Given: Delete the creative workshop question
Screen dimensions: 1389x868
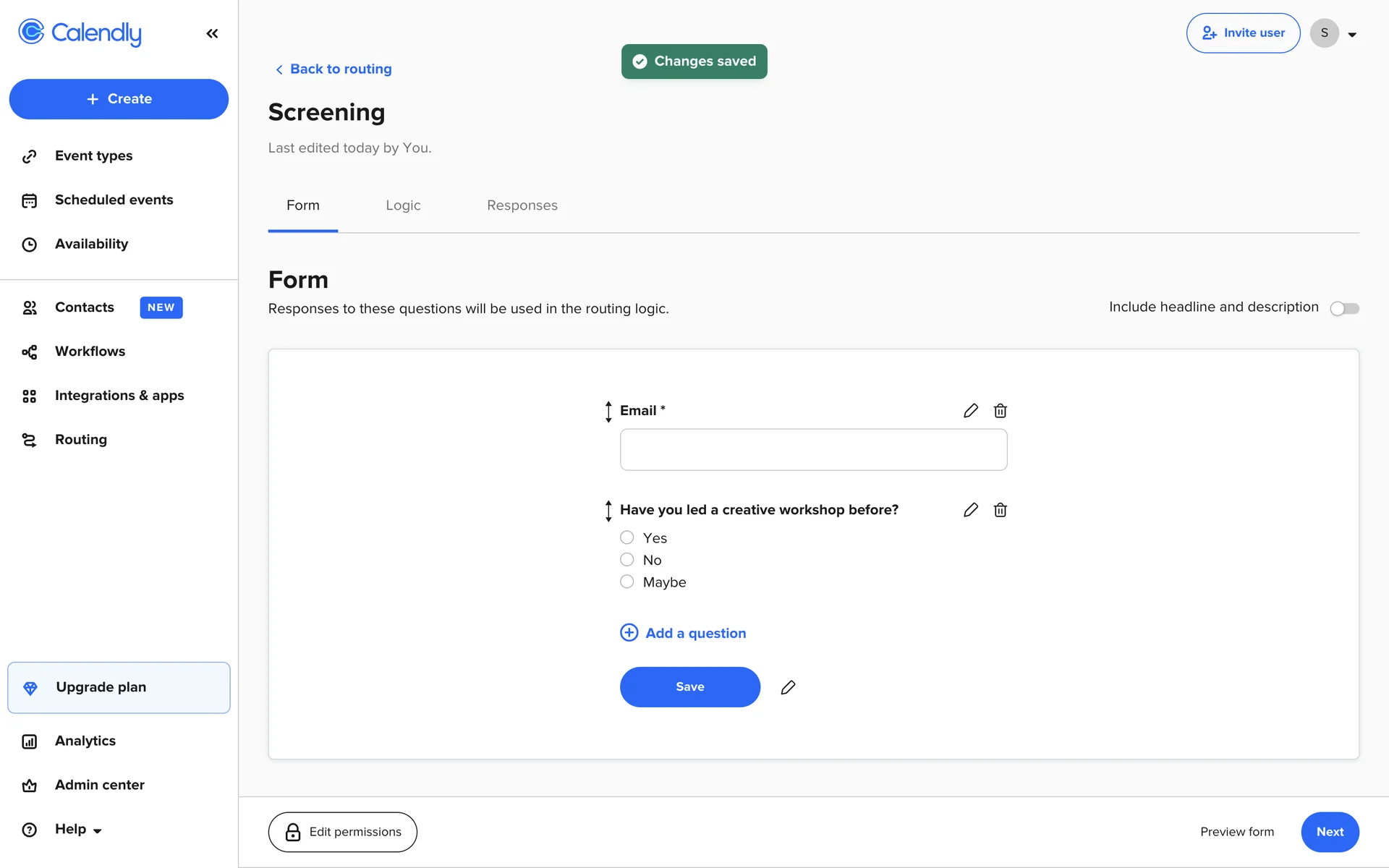Looking at the screenshot, I should pos(1001,510).
